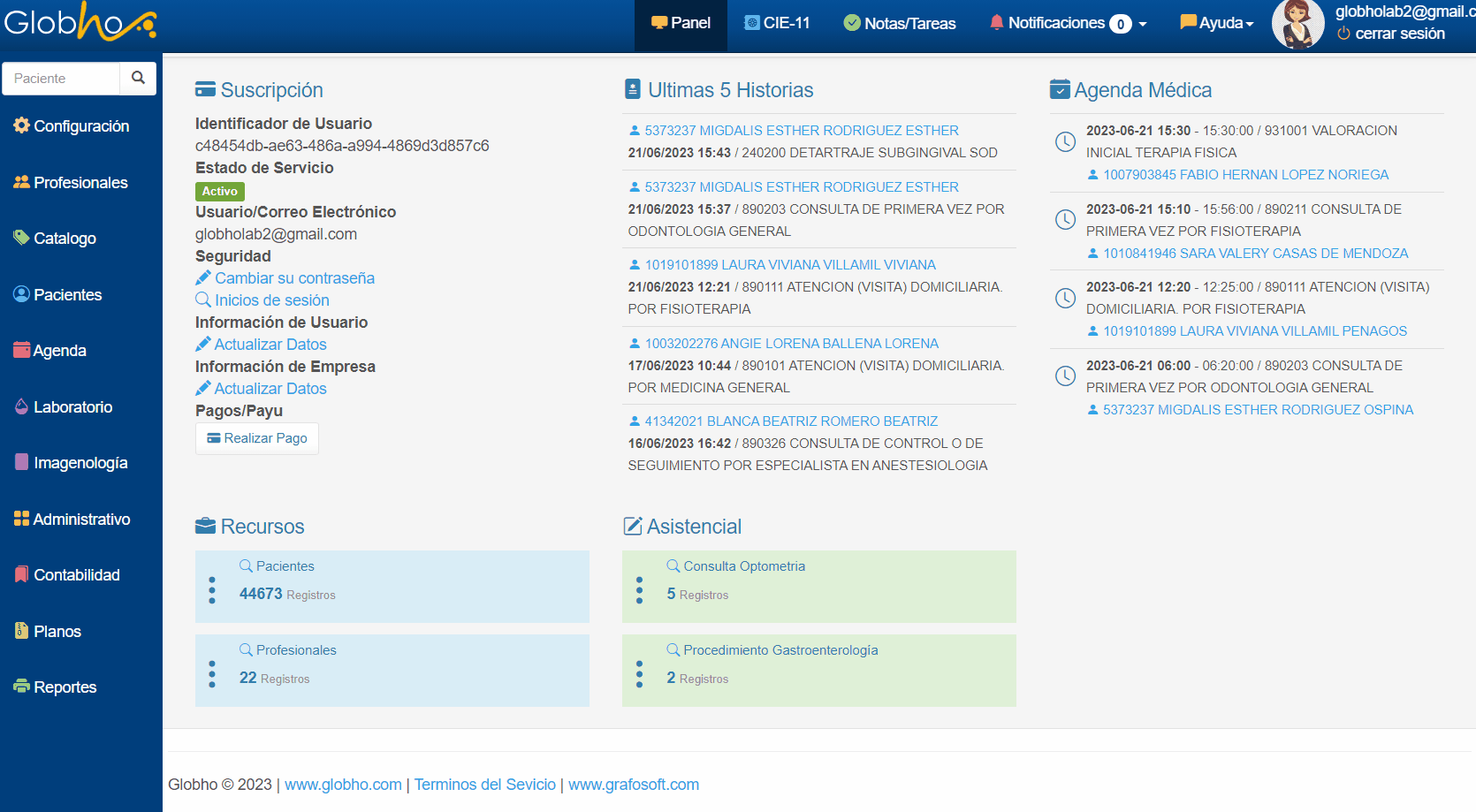This screenshot has height=812, width=1476.
Task: Open the Profesionales card three-dot menu
Action: click(212, 673)
